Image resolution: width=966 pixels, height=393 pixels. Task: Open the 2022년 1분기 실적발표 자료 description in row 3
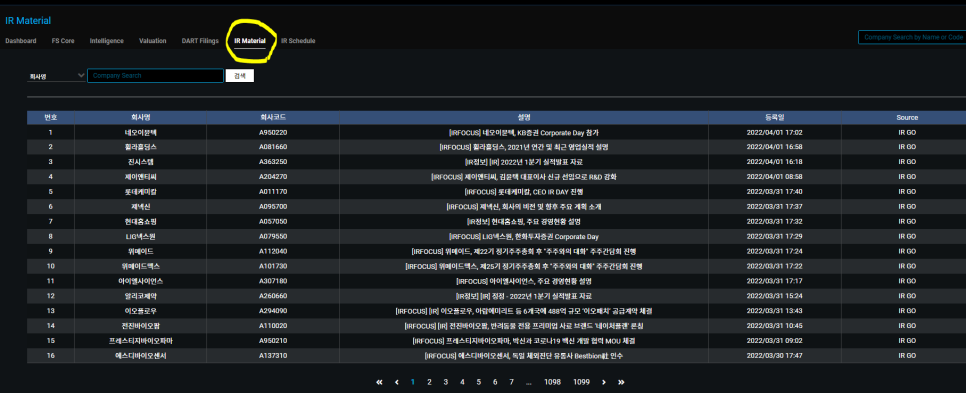coord(524,162)
